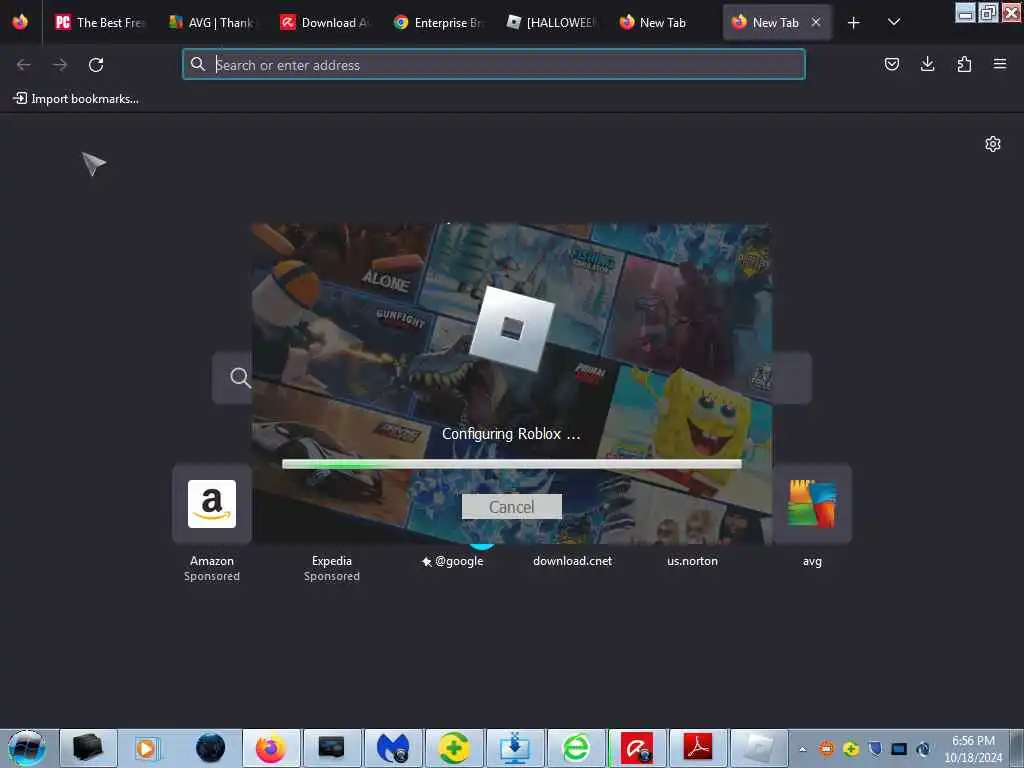1024x768 pixels.
Task: Switch to the Enterprise Browser tab
Action: click(437, 22)
